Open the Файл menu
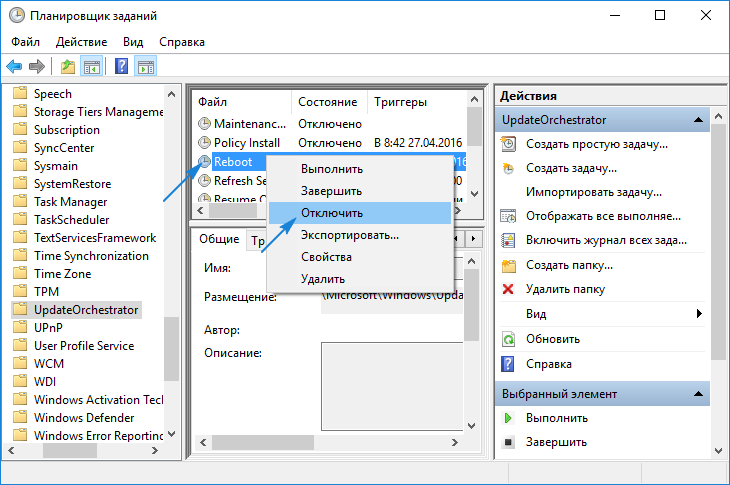The height and width of the screenshot is (485, 730). 26,42
